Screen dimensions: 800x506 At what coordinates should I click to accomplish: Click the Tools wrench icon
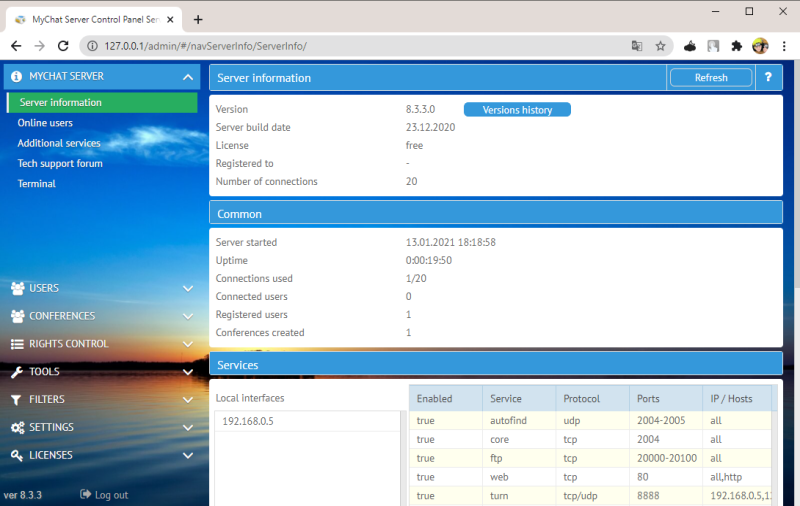[17, 372]
